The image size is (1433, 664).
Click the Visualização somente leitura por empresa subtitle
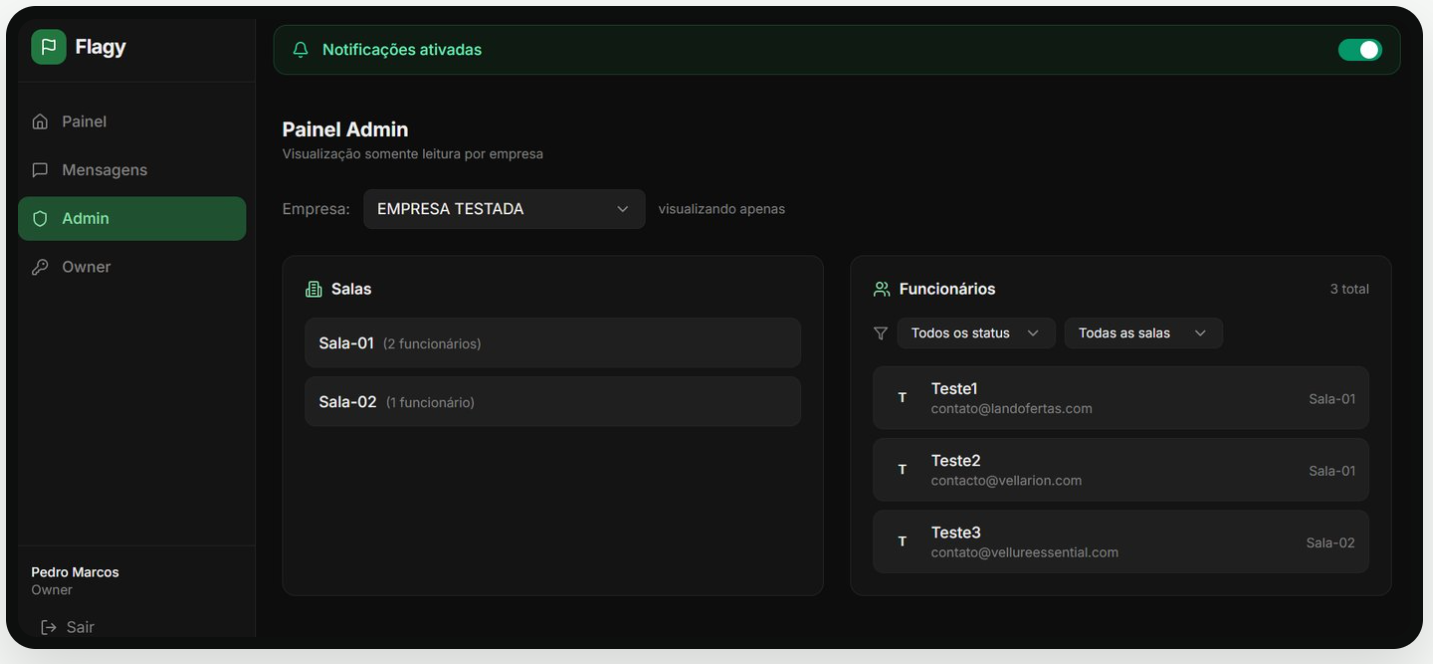pyautogui.click(x=412, y=154)
